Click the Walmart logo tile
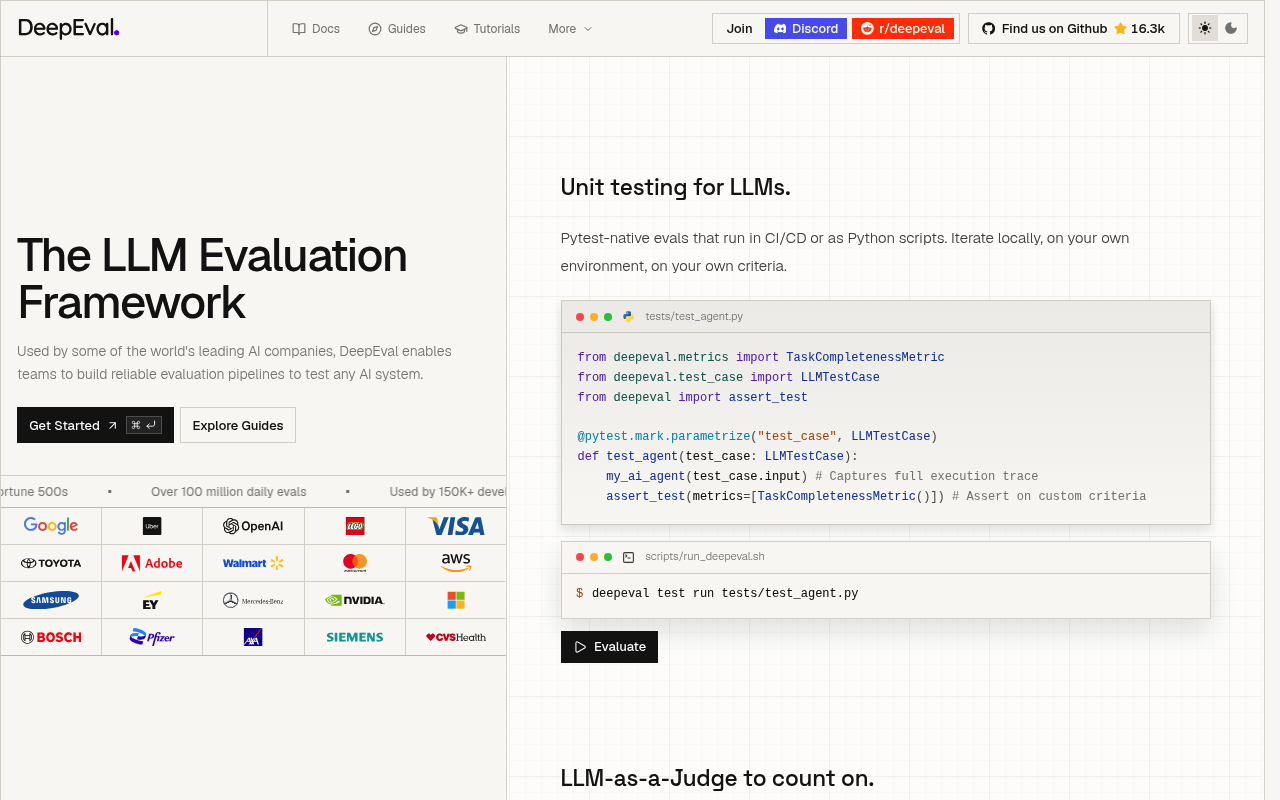 [253, 563]
